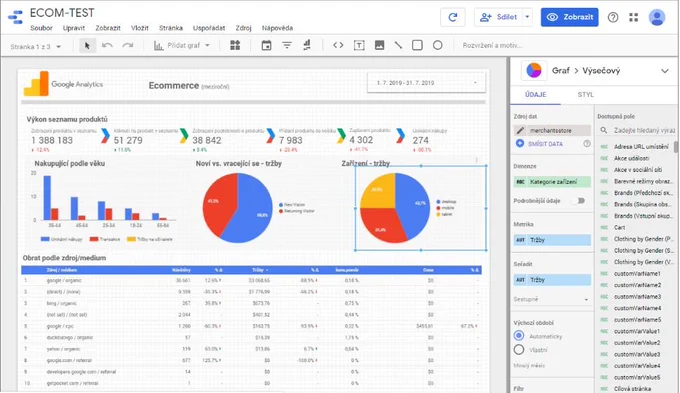Image resolution: width=680 pixels, height=393 pixels.
Task: Open the Uspořádat menu
Action: click(209, 28)
